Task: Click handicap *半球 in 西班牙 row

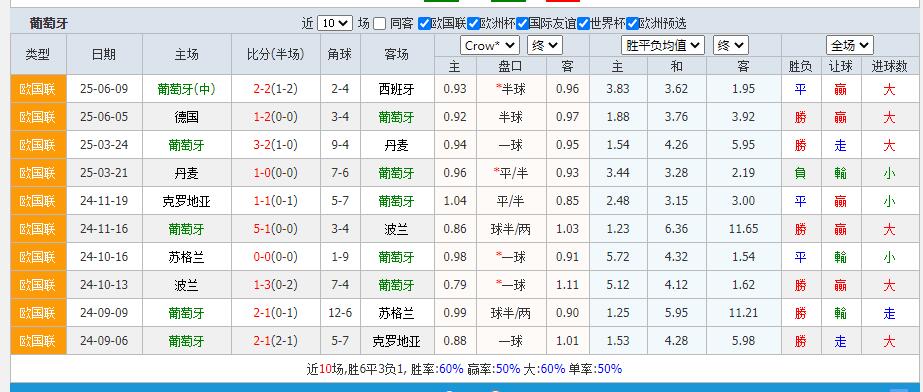Action: coord(510,89)
